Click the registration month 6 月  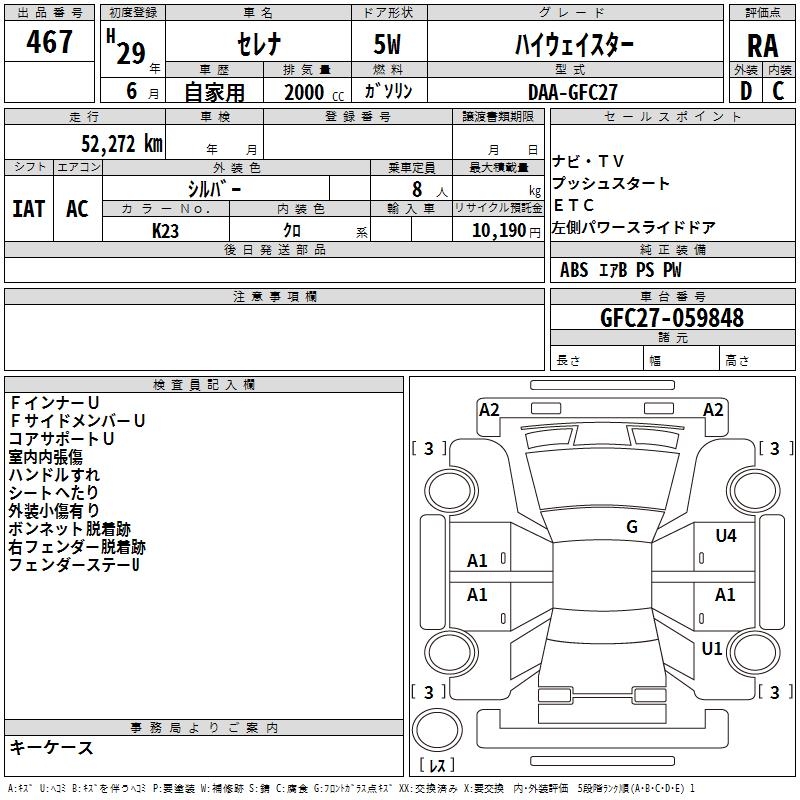point(142,91)
